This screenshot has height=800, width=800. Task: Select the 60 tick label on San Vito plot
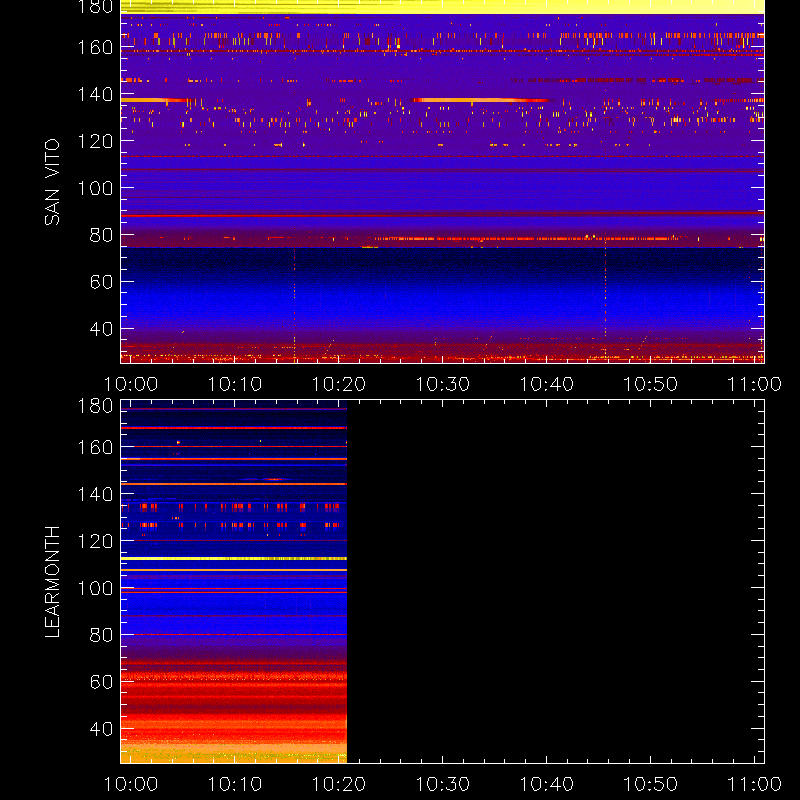pyautogui.click(x=101, y=282)
